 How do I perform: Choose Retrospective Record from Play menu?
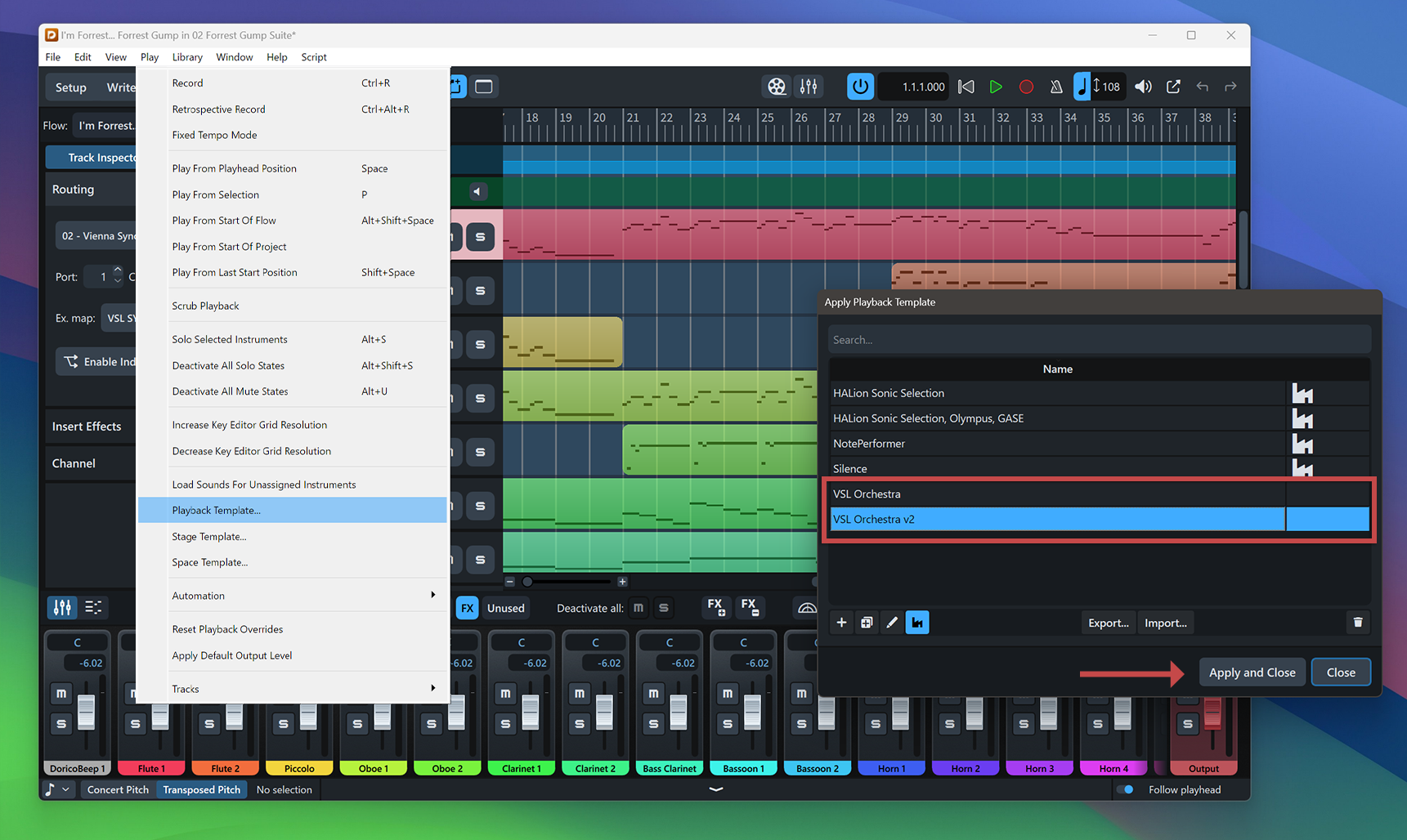click(293, 109)
